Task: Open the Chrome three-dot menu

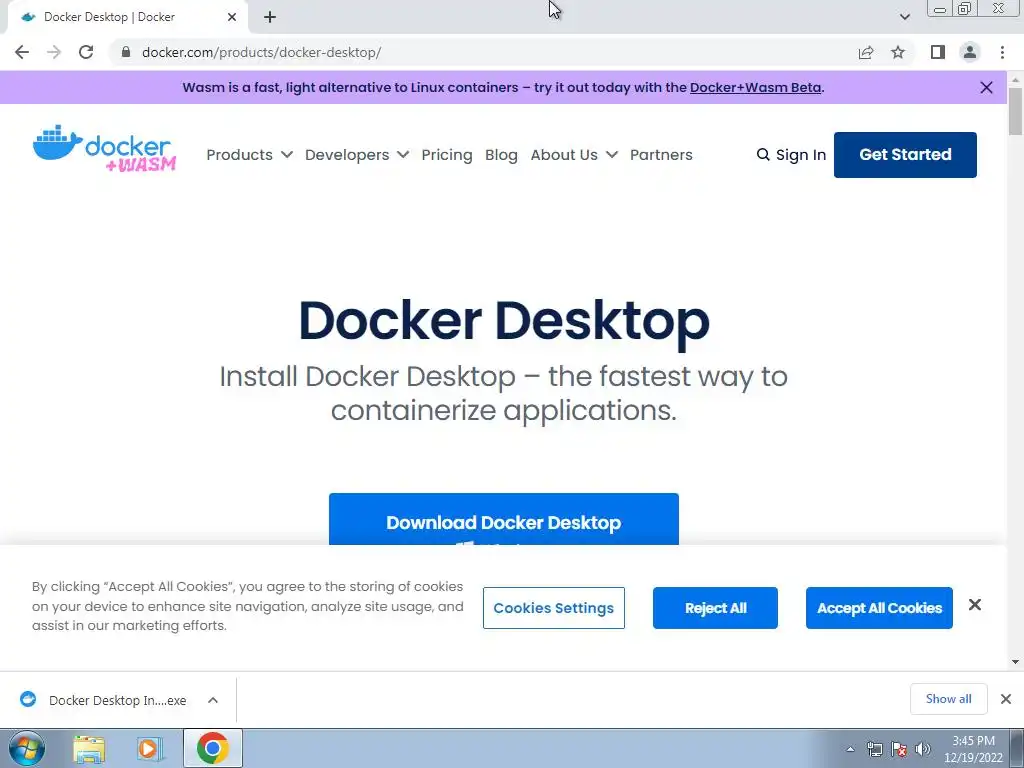Action: tap(1002, 52)
